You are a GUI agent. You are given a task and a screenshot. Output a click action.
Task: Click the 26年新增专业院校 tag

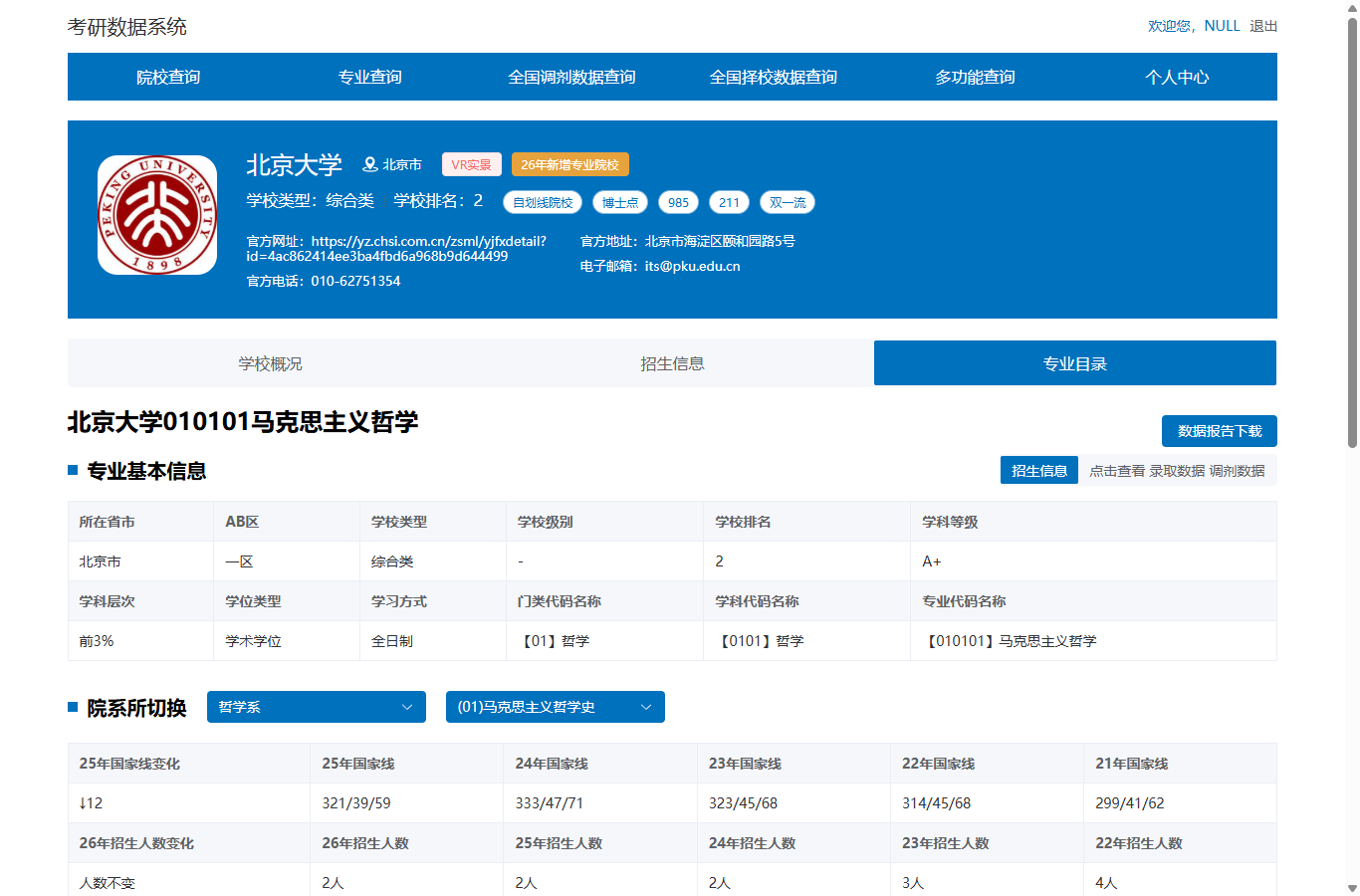(569, 164)
